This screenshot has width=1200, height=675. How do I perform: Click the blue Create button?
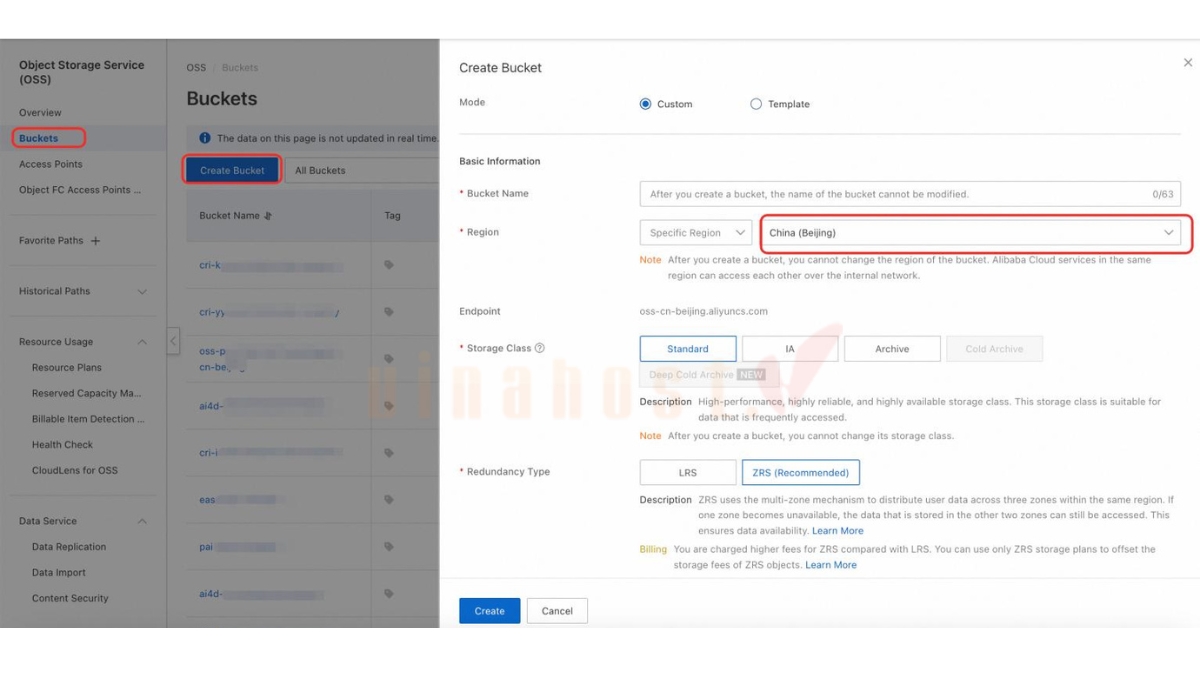(x=490, y=611)
